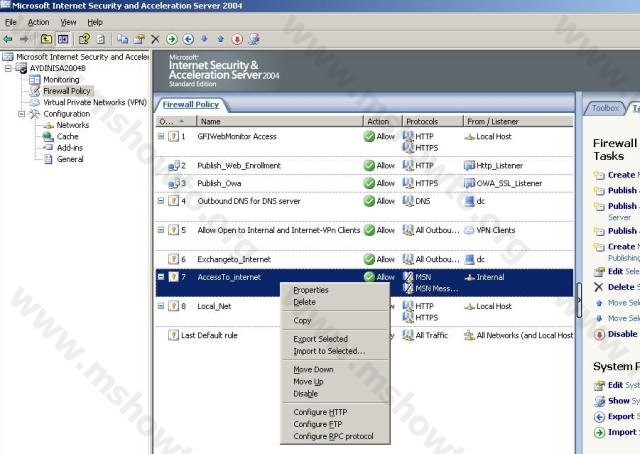Select Configure RPC protocol in the context menu
640x454 pixels.
coord(335,436)
